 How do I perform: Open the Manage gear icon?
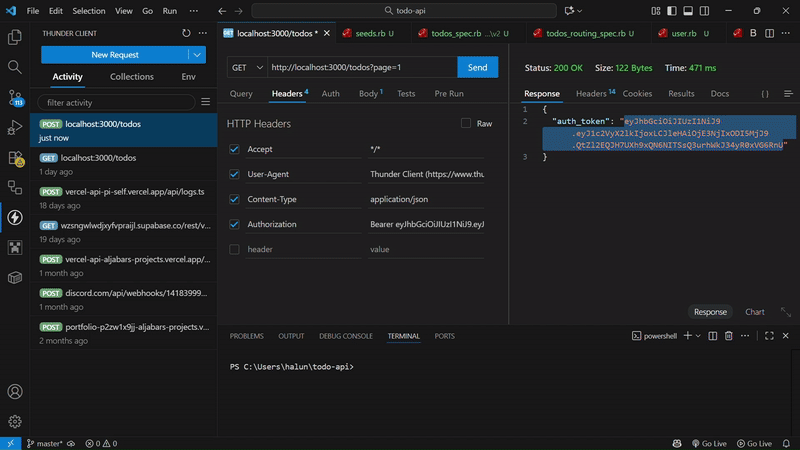pyautogui.click(x=15, y=421)
